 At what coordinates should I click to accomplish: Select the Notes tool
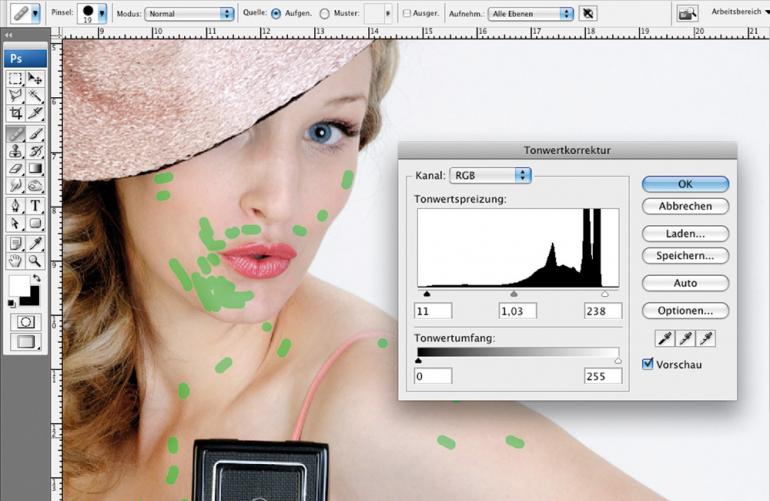pyautogui.click(x=15, y=243)
